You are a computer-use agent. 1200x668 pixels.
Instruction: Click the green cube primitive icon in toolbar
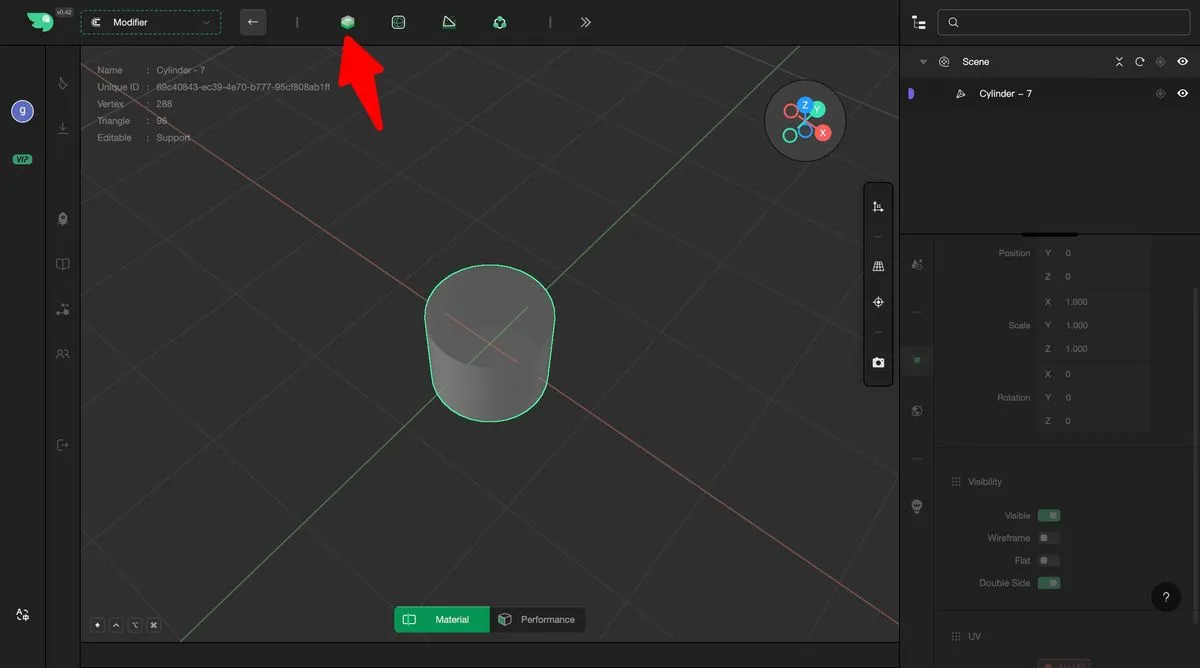[x=347, y=22]
